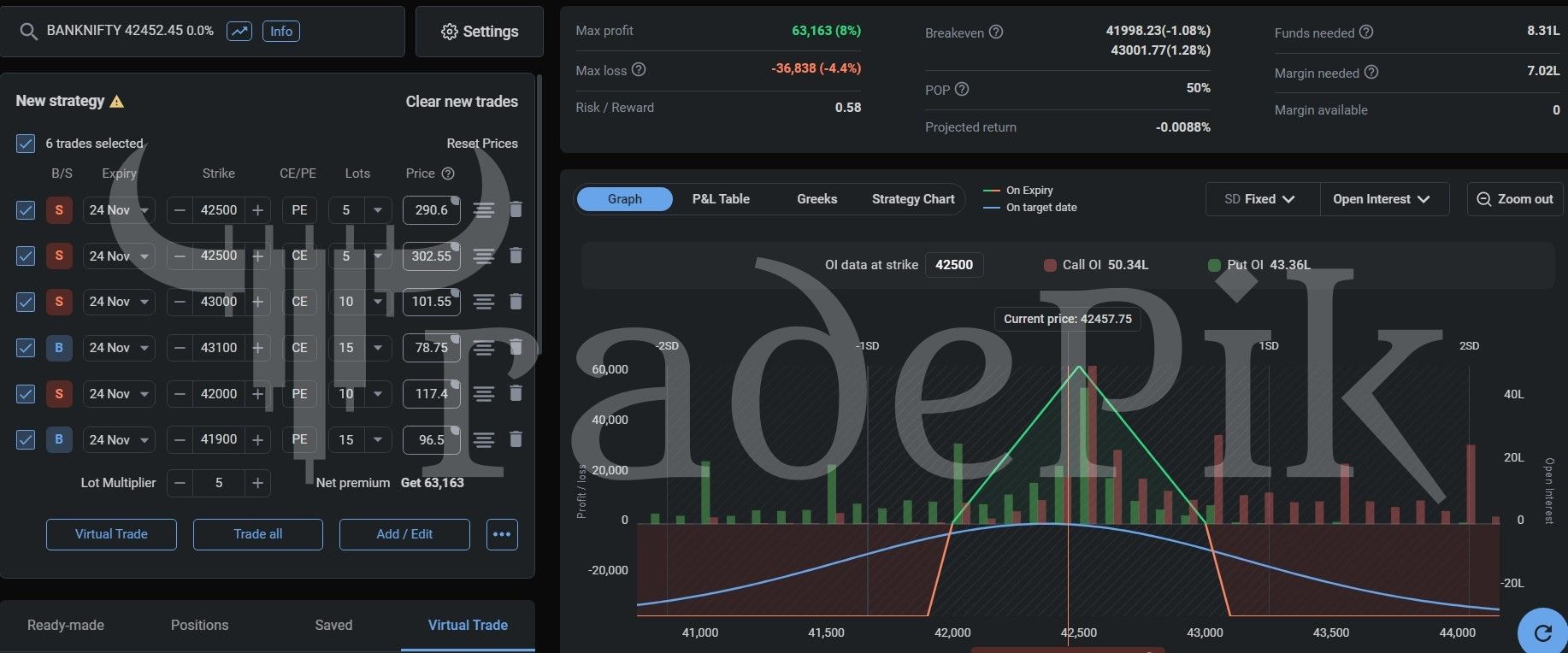Open lots dropdown on 41900 PE row
1568x653 pixels.
(x=377, y=439)
